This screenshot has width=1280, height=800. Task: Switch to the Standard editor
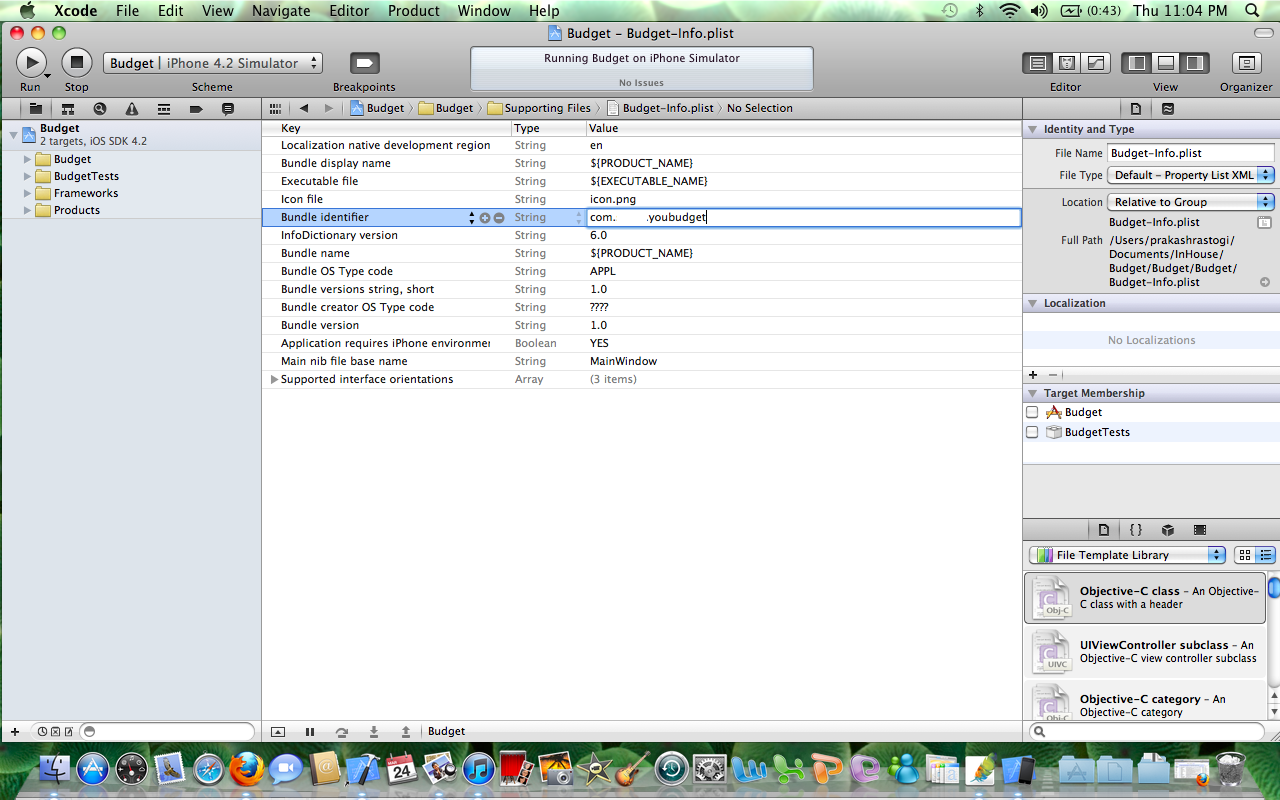coord(1038,63)
